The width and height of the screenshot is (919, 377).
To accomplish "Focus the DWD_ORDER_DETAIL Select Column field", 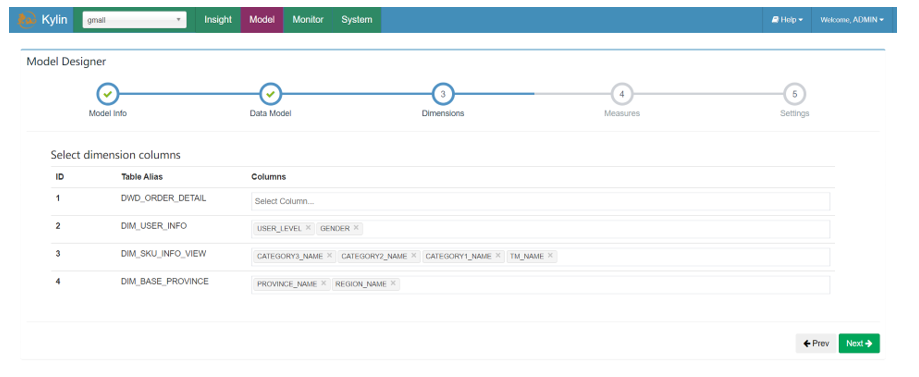I will pos(540,201).
